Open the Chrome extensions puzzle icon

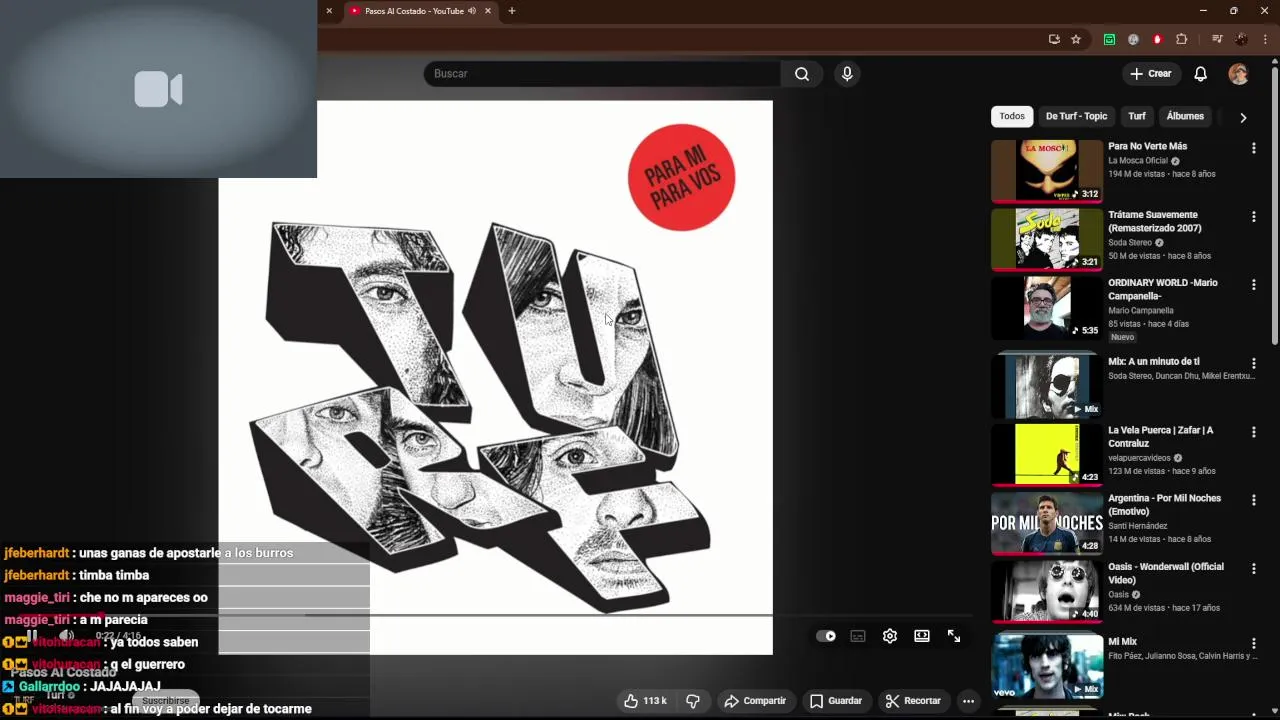[x=1181, y=39]
